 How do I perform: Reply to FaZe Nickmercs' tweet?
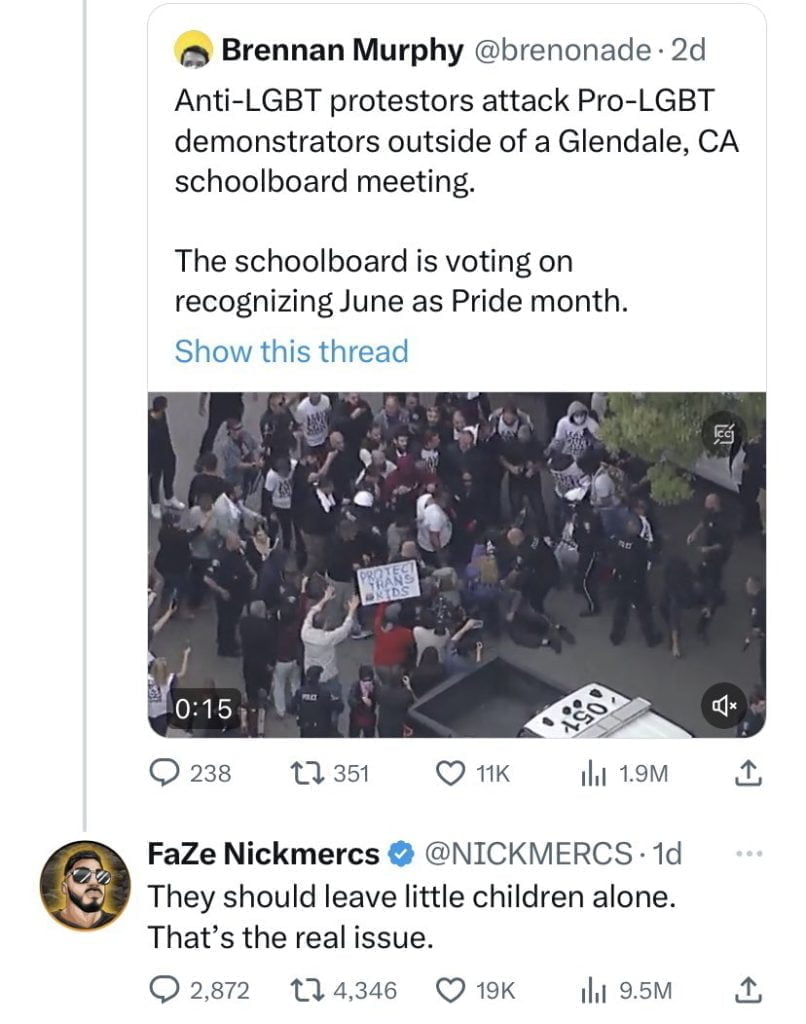tap(166, 990)
